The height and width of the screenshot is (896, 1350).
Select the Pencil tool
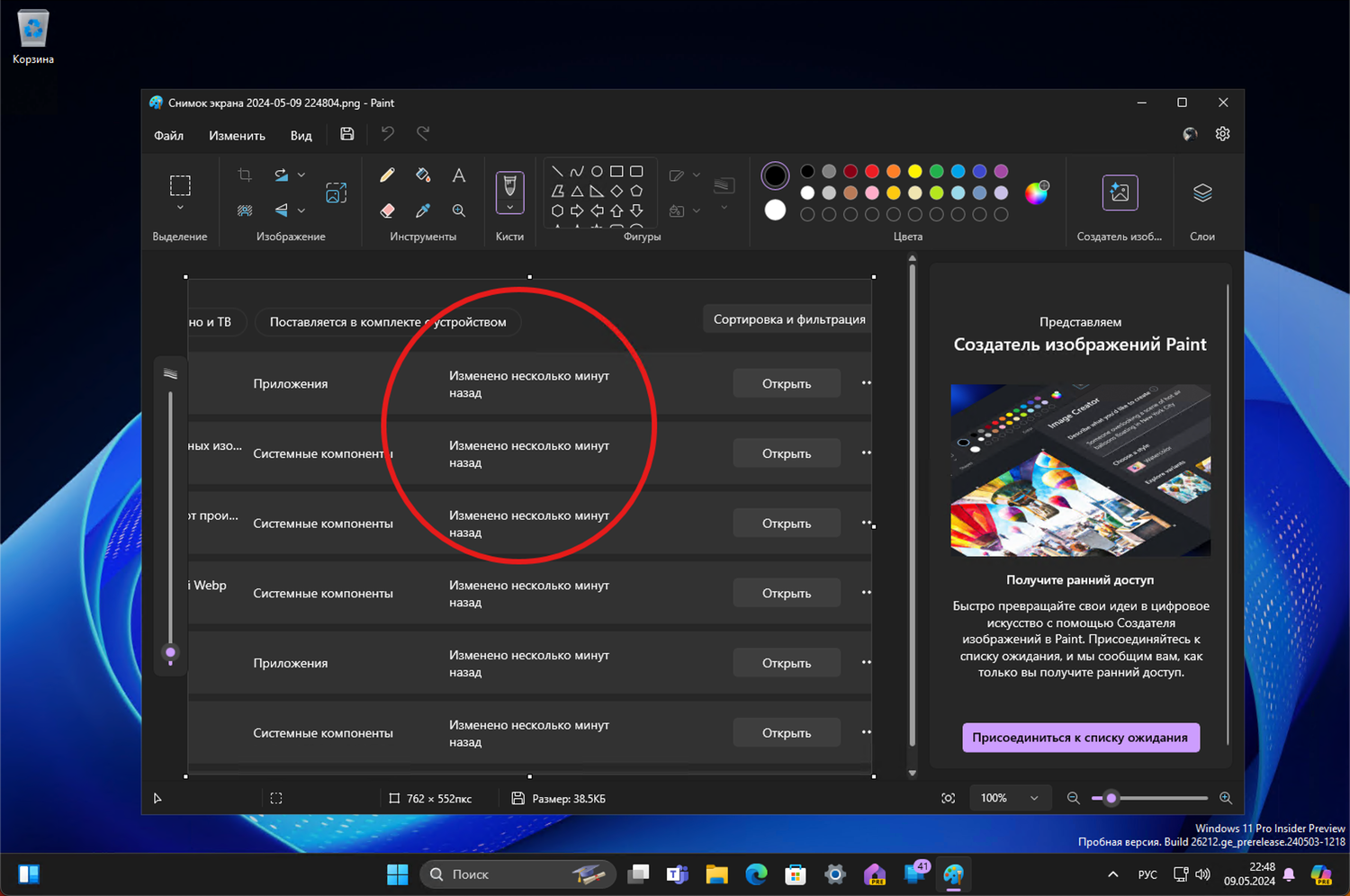387,175
